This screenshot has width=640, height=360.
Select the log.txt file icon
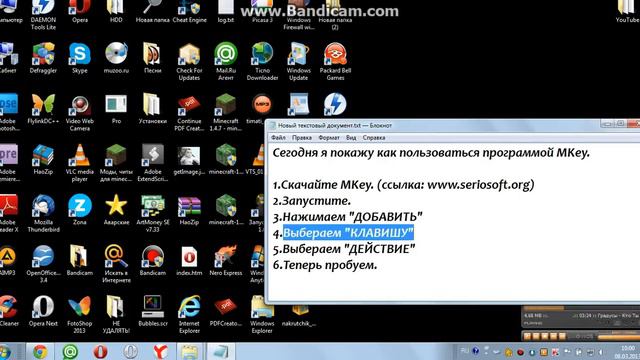coord(226,10)
